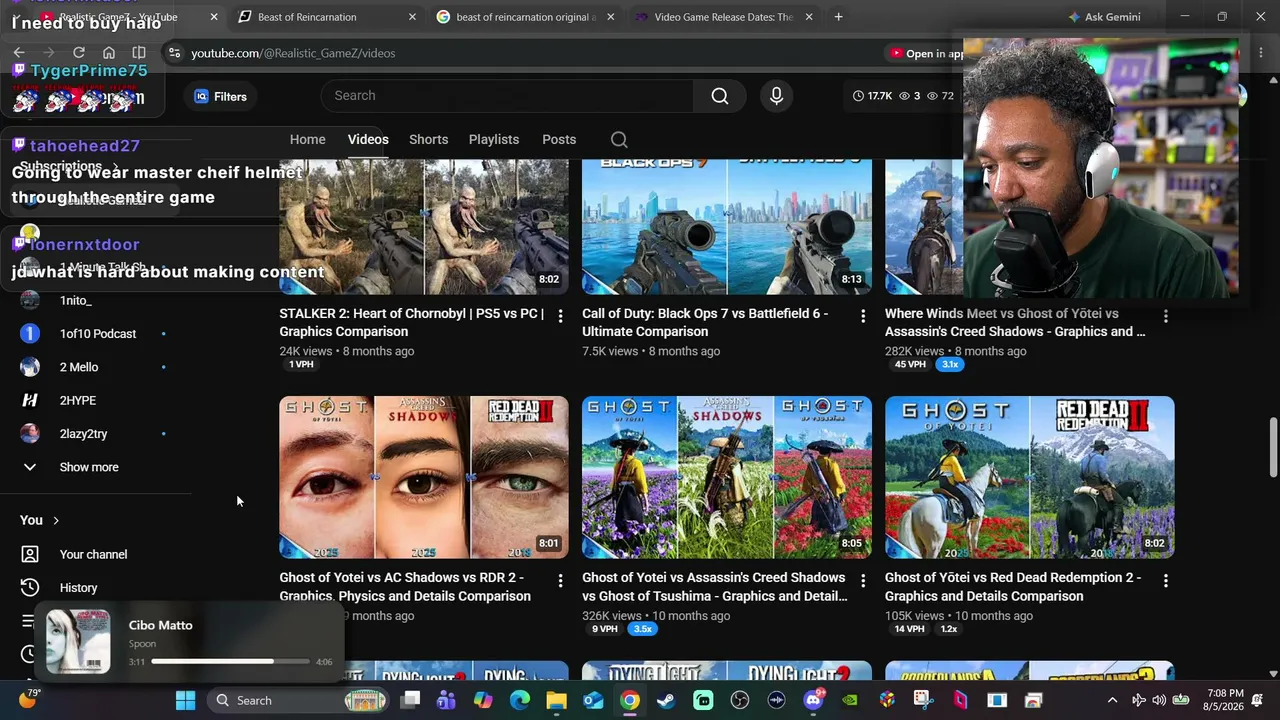Open the Playlists channel tab
Image resolution: width=1280 pixels, height=720 pixels.
click(x=494, y=140)
